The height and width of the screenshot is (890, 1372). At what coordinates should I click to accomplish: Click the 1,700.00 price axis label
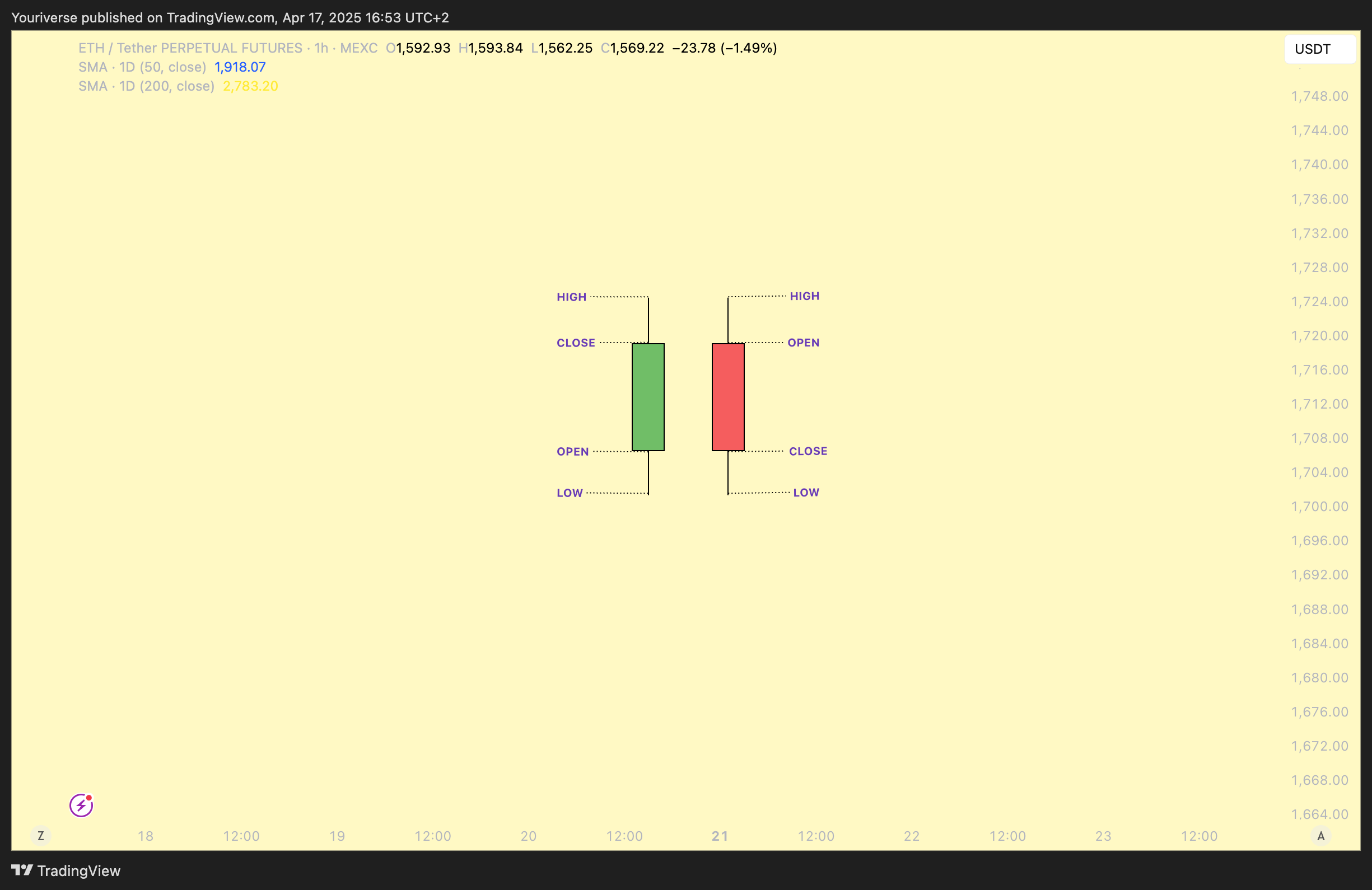1319,507
